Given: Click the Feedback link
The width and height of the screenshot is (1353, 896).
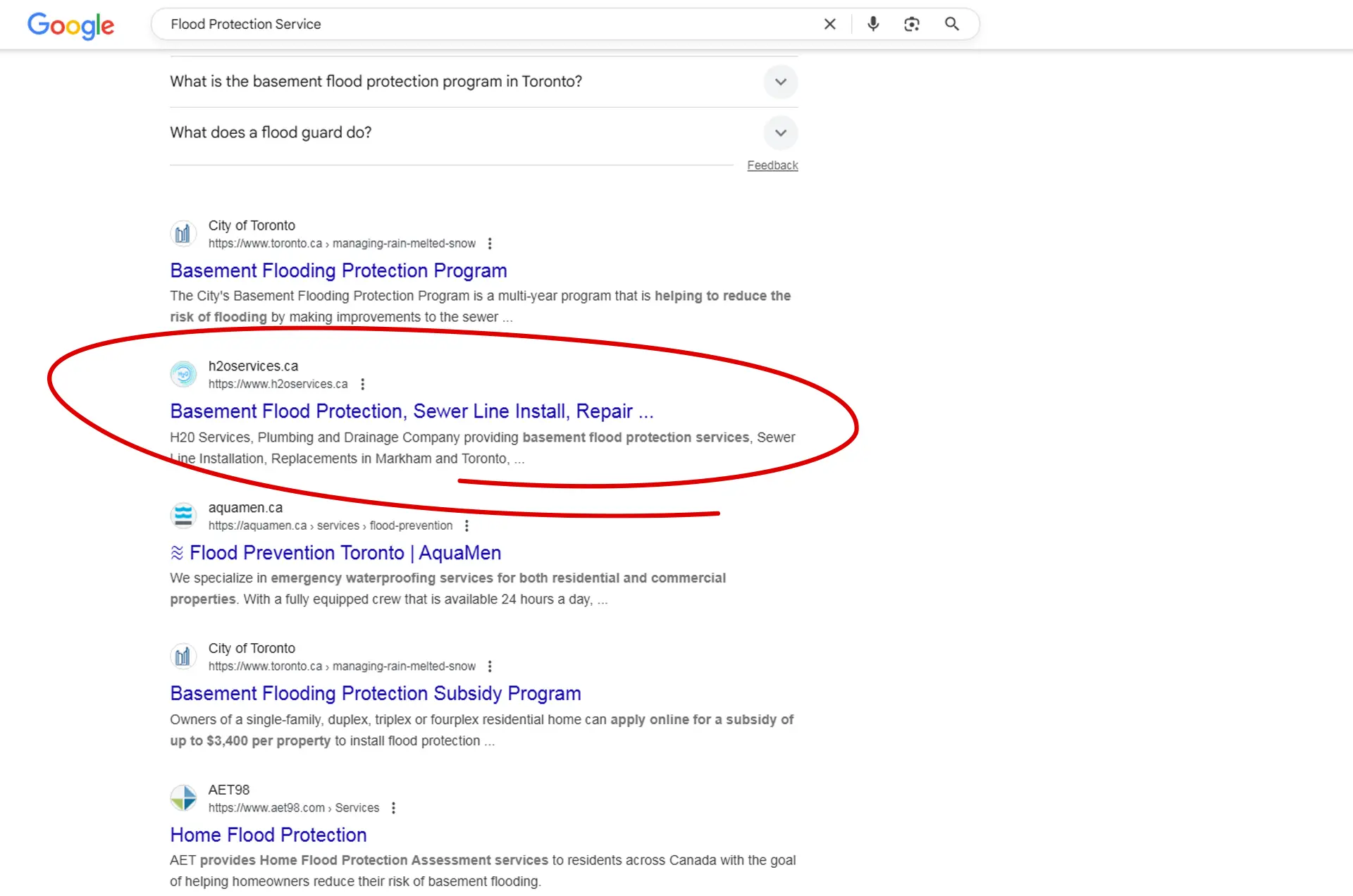Looking at the screenshot, I should tap(772, 166).
